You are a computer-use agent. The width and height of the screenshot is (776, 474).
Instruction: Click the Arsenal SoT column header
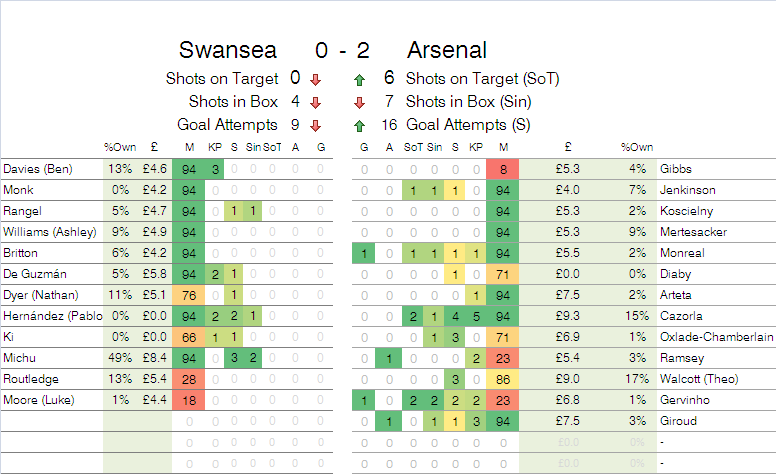tap(411, 148)
